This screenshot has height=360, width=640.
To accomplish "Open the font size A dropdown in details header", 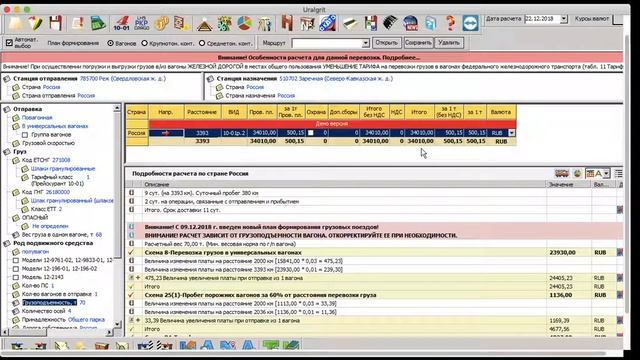I will click(606, 173).
